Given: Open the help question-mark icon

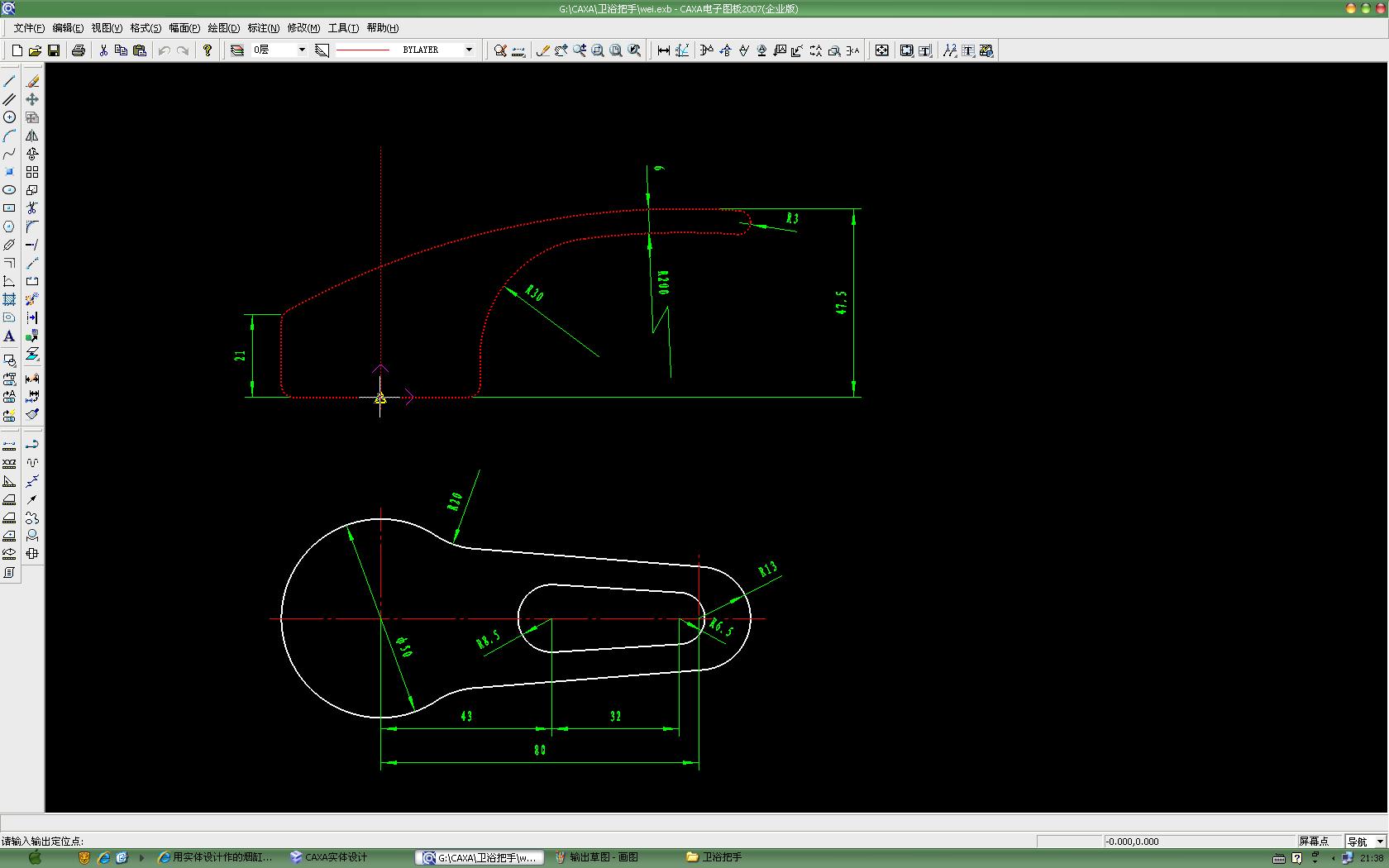Looking at the screenshot, I should point(208,50).
